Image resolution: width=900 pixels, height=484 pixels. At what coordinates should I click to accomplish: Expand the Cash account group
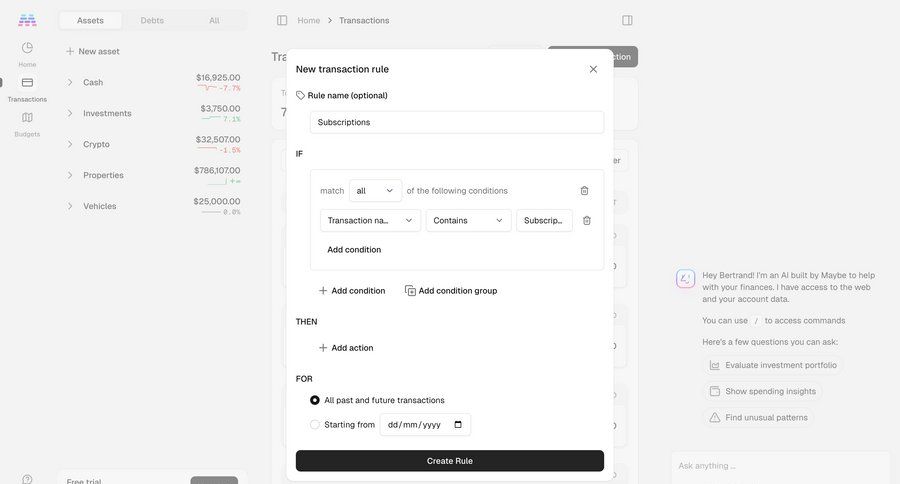[x=70, y=82]
